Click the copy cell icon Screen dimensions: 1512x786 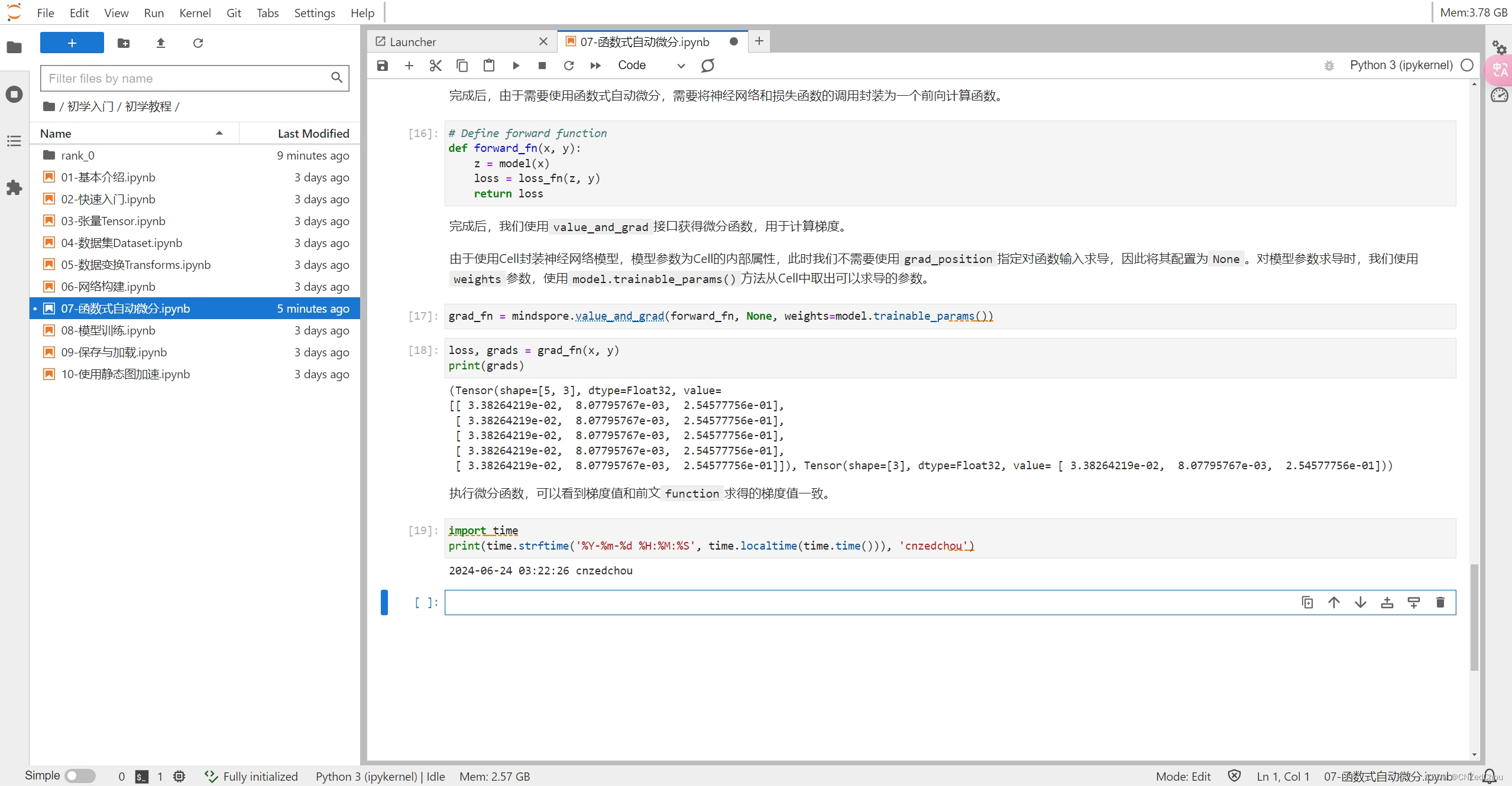click(1307, 602)
